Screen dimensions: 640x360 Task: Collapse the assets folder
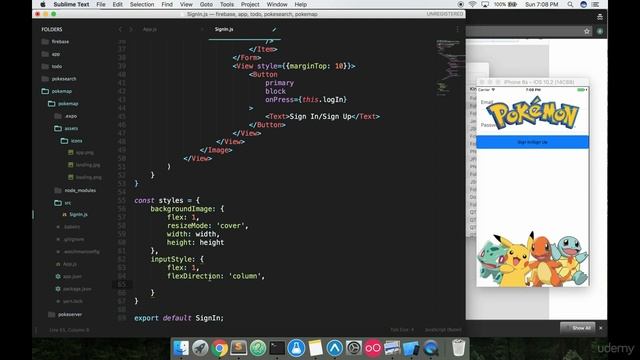click(66, 128)
